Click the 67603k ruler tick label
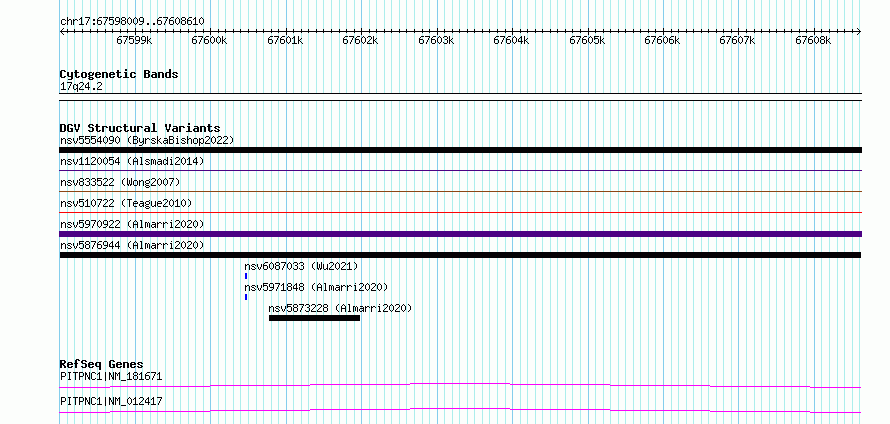890x424 pixels. 436,40
